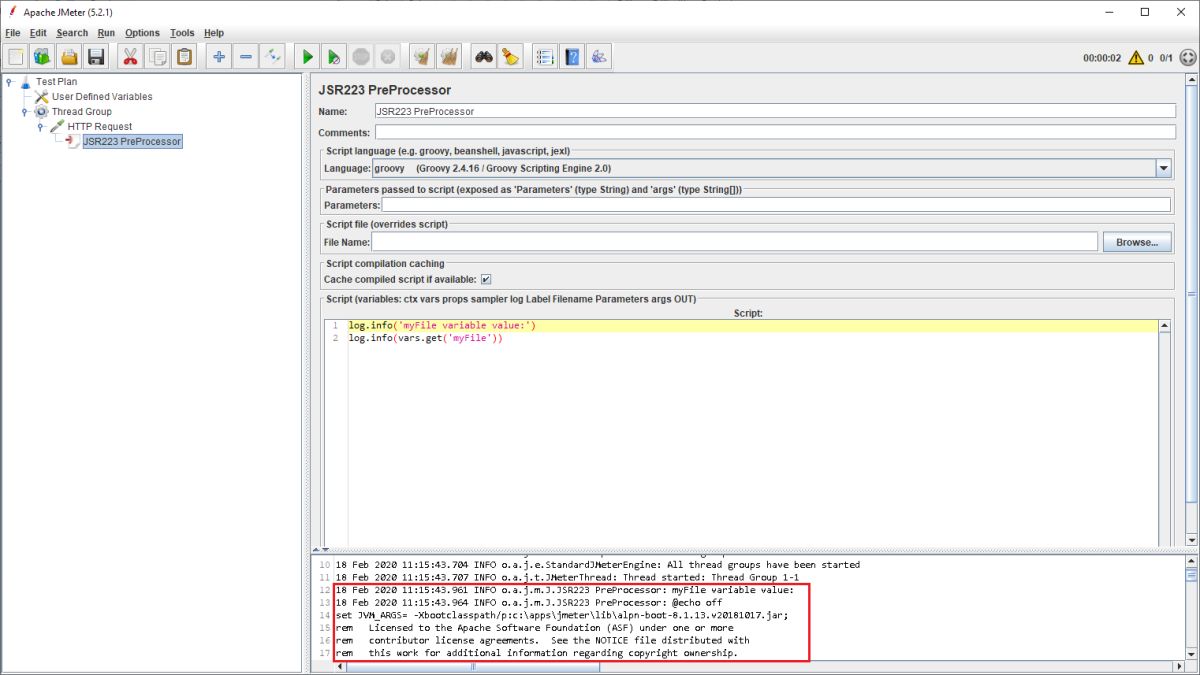Click the running threads indicator icon

coord(1188,58)
